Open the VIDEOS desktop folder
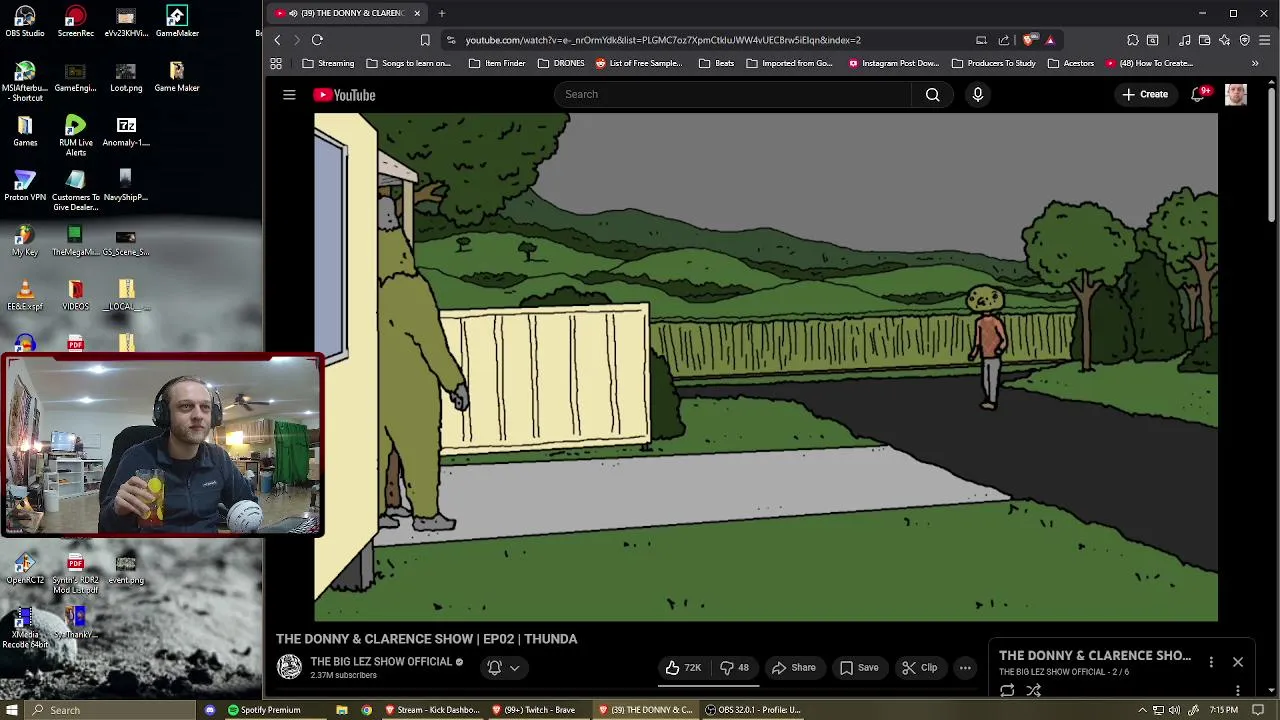Screen dimensions: 1280x720 (x=76, y=296)
